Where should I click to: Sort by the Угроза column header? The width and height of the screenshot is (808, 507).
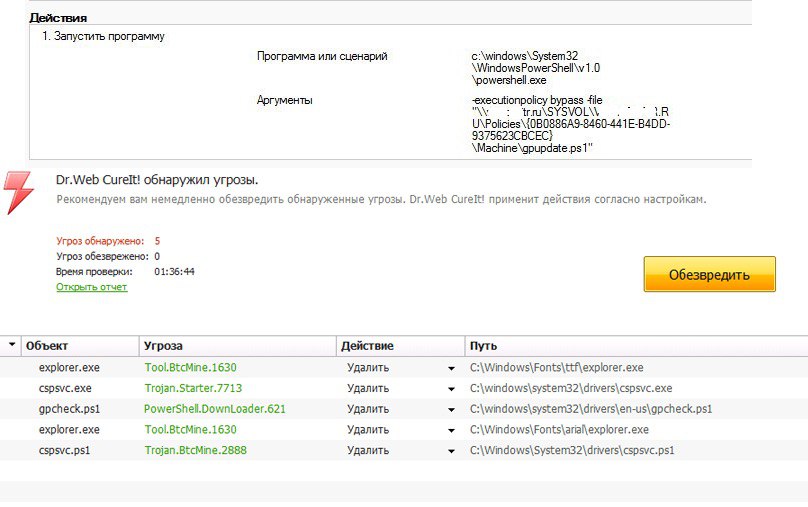163,346
